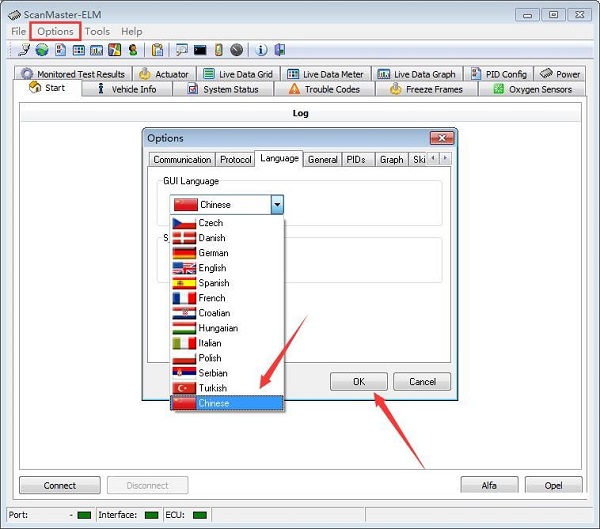Image resolution: width=600 pixels, height=529 pixels.
Task: Open the Tools menu
Action: [97, 31]
